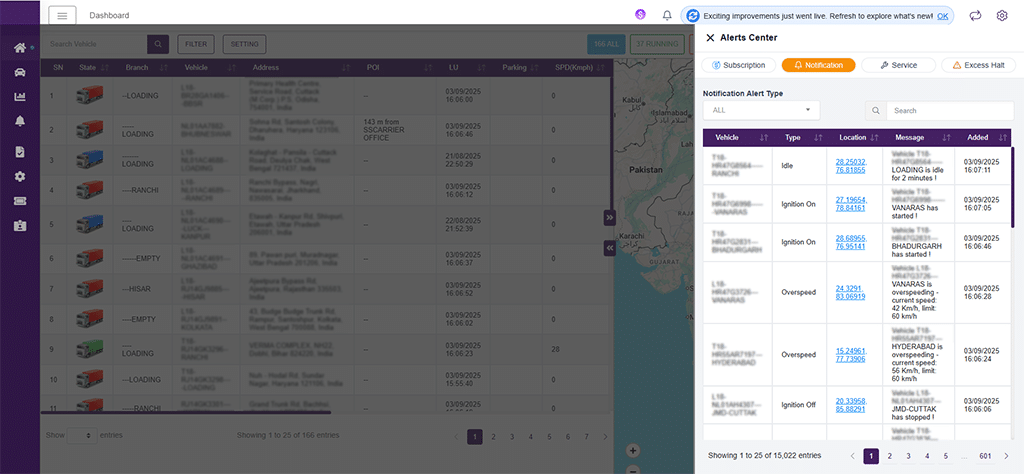Open the Home icon in sidebar
This screenshot has height=474, width=1024.
(20, 48)
